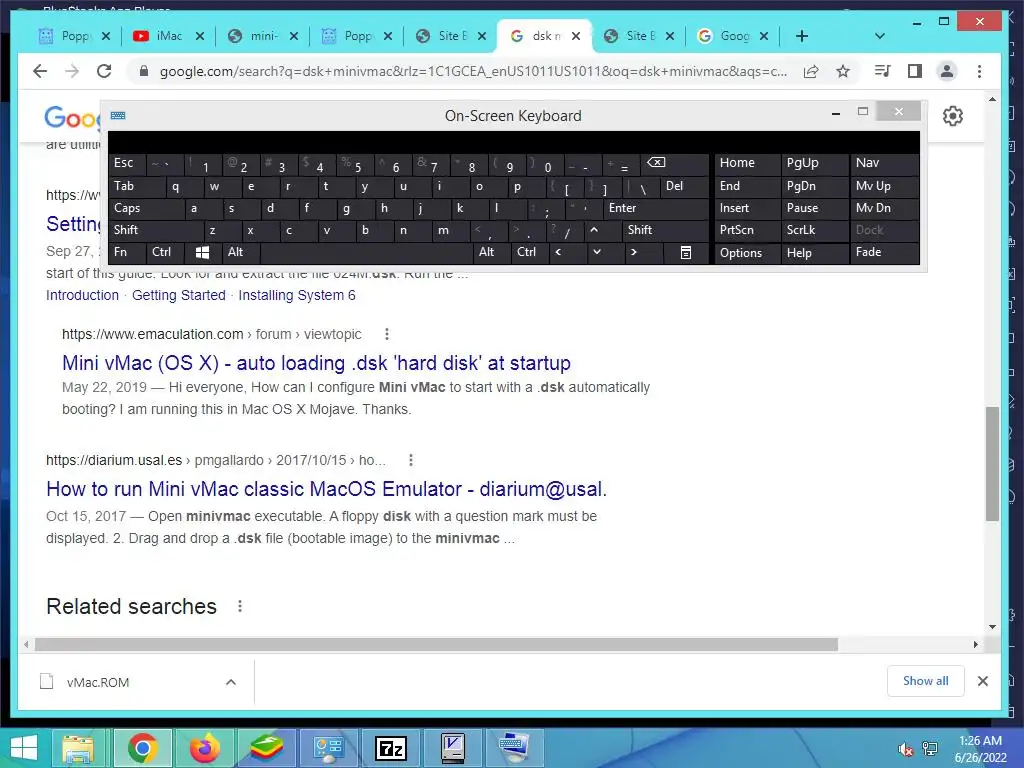Click the Chrome address bar URL
This screenshot has height=768, width=1024.
[473, 71]
